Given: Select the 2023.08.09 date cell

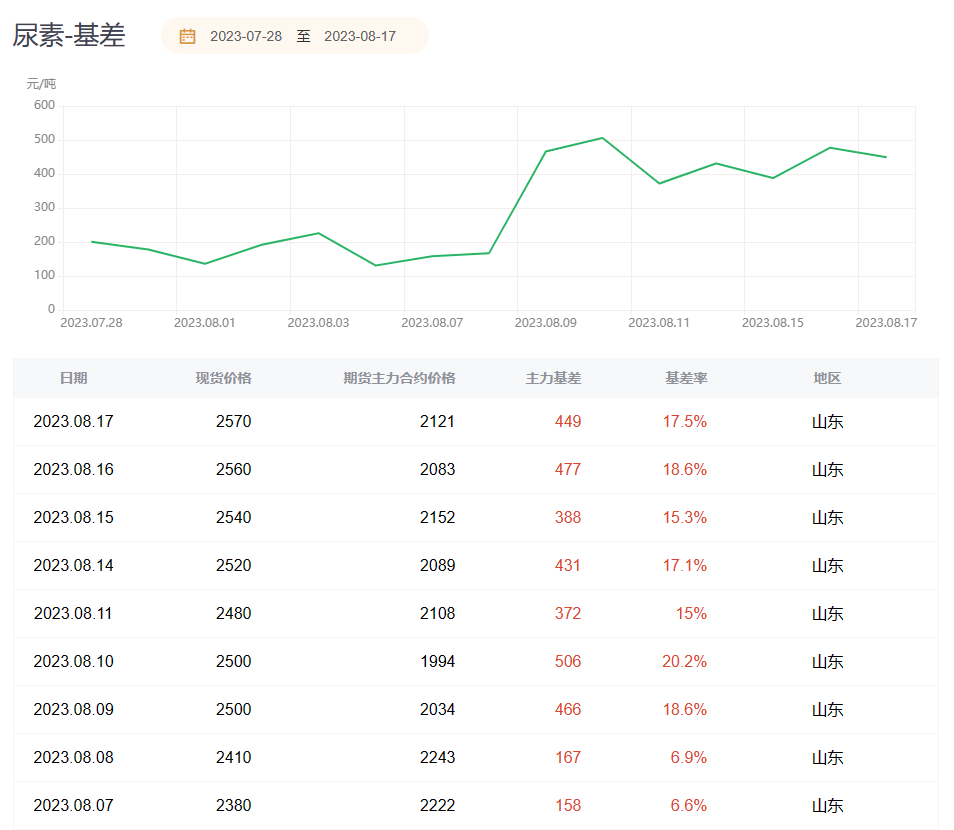Looking at the screenshot, I should point(74,710).
